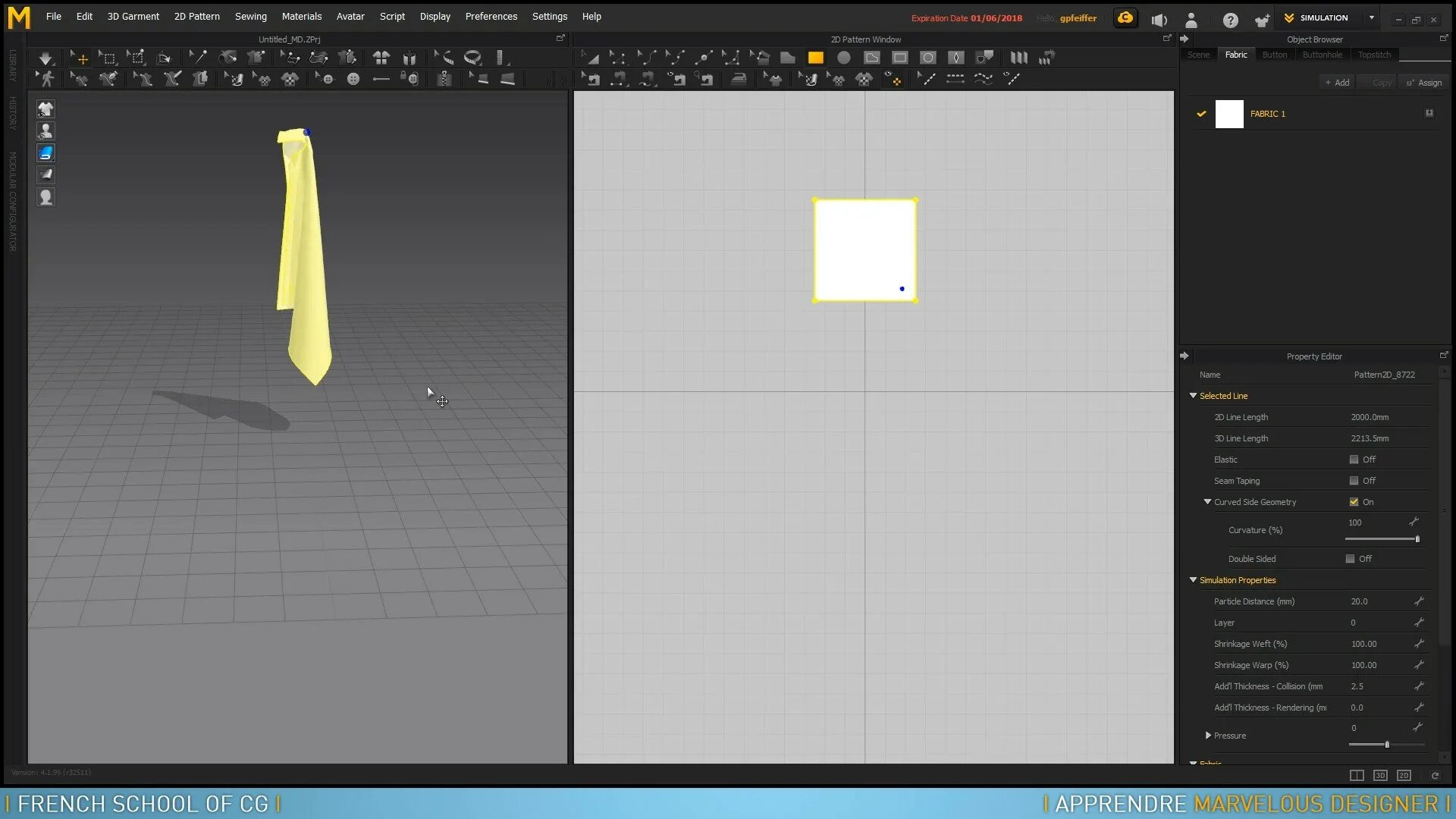Adjust the Curvature percentage slider

1417,539
